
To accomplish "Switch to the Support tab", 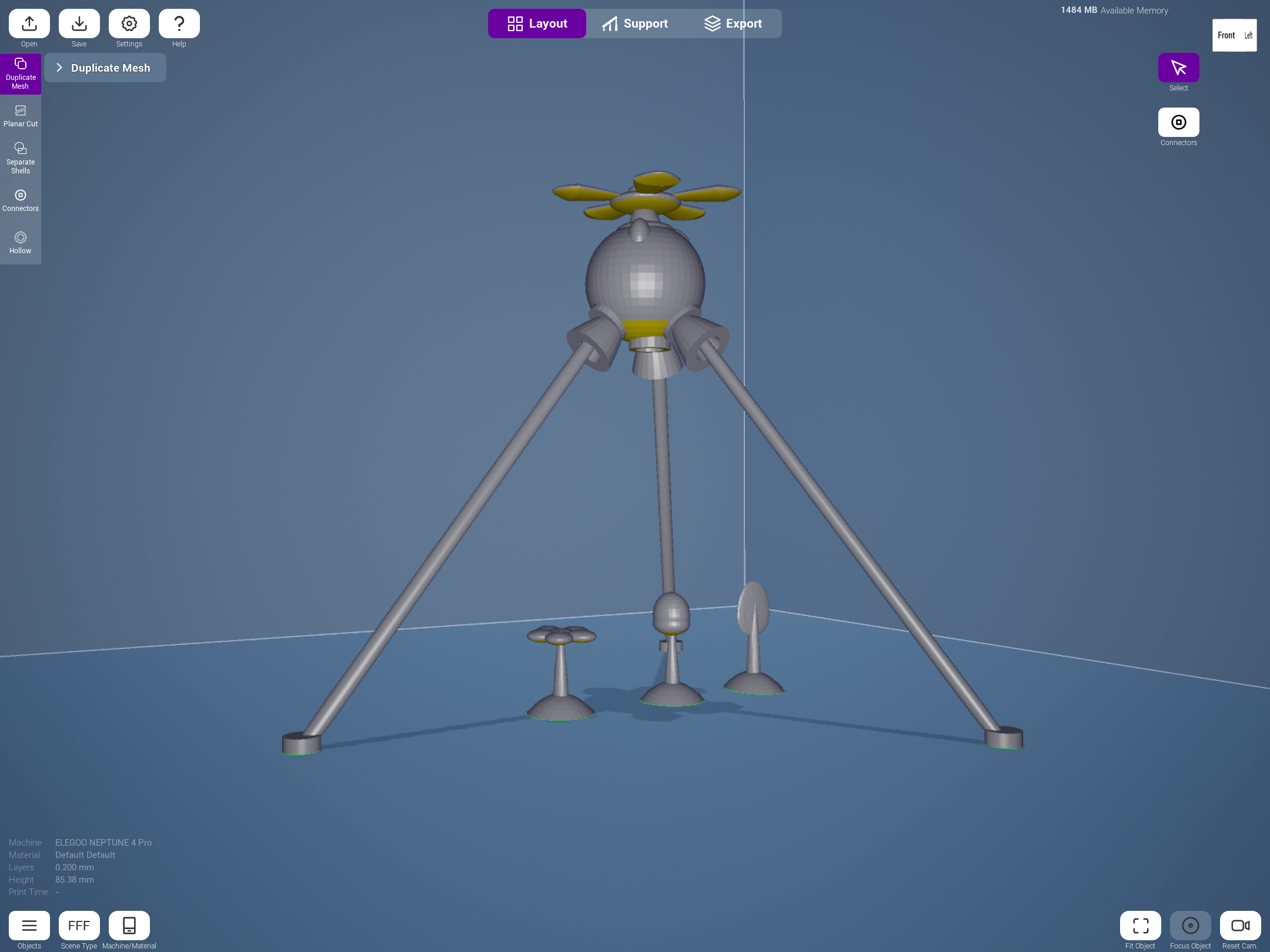I will tap(635, 24).
